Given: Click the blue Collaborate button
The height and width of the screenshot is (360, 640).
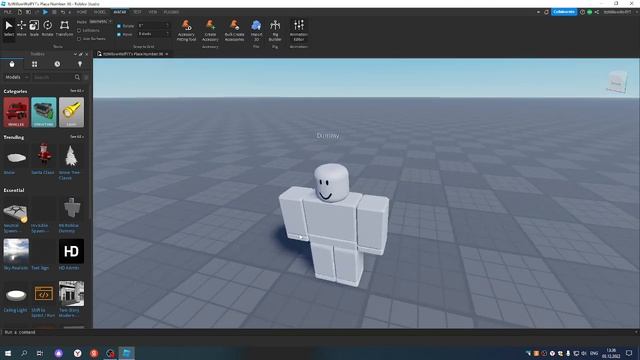Looking at the screenshot, I should pyautogui.click(x=564, y=12).
